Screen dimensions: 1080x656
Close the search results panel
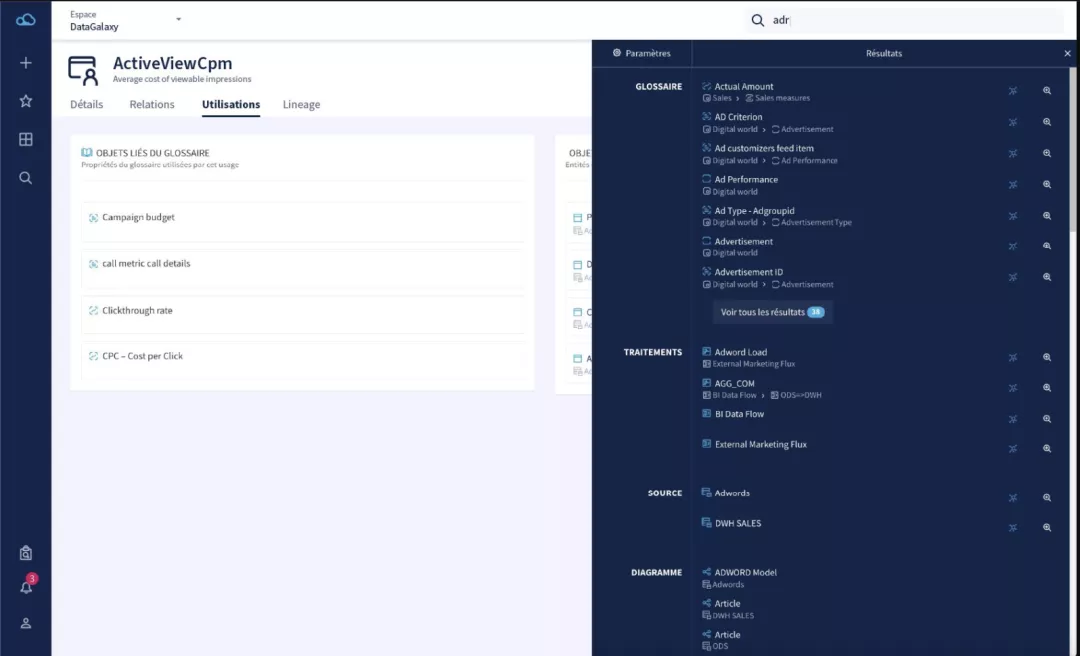tap(1067, 53)
